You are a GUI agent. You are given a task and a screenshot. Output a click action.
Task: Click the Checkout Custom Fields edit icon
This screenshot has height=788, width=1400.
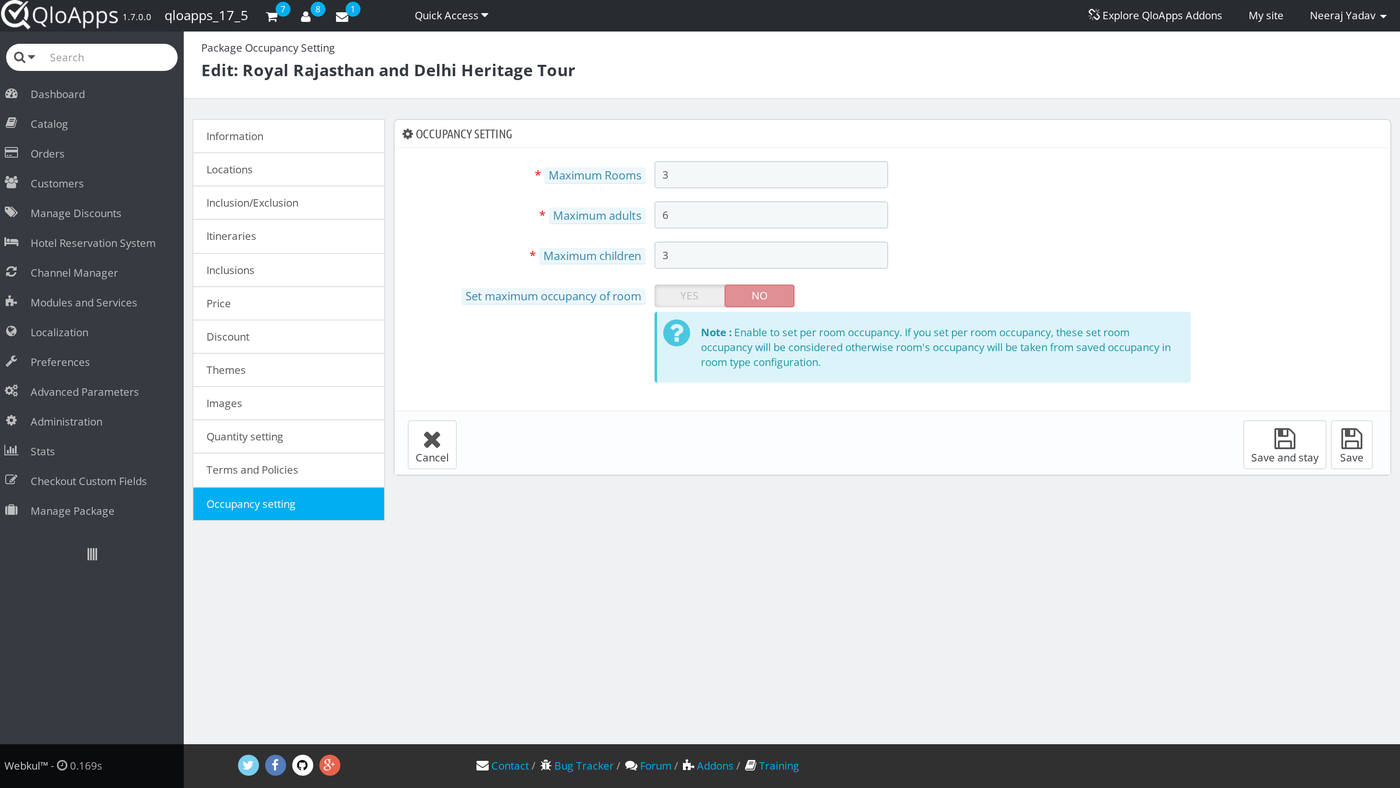[12, 480]
